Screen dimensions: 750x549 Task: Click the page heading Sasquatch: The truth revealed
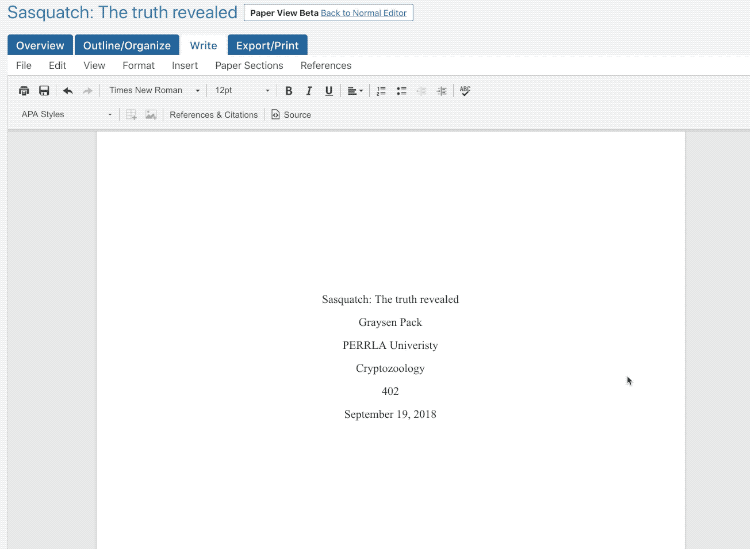pos(122,12)
